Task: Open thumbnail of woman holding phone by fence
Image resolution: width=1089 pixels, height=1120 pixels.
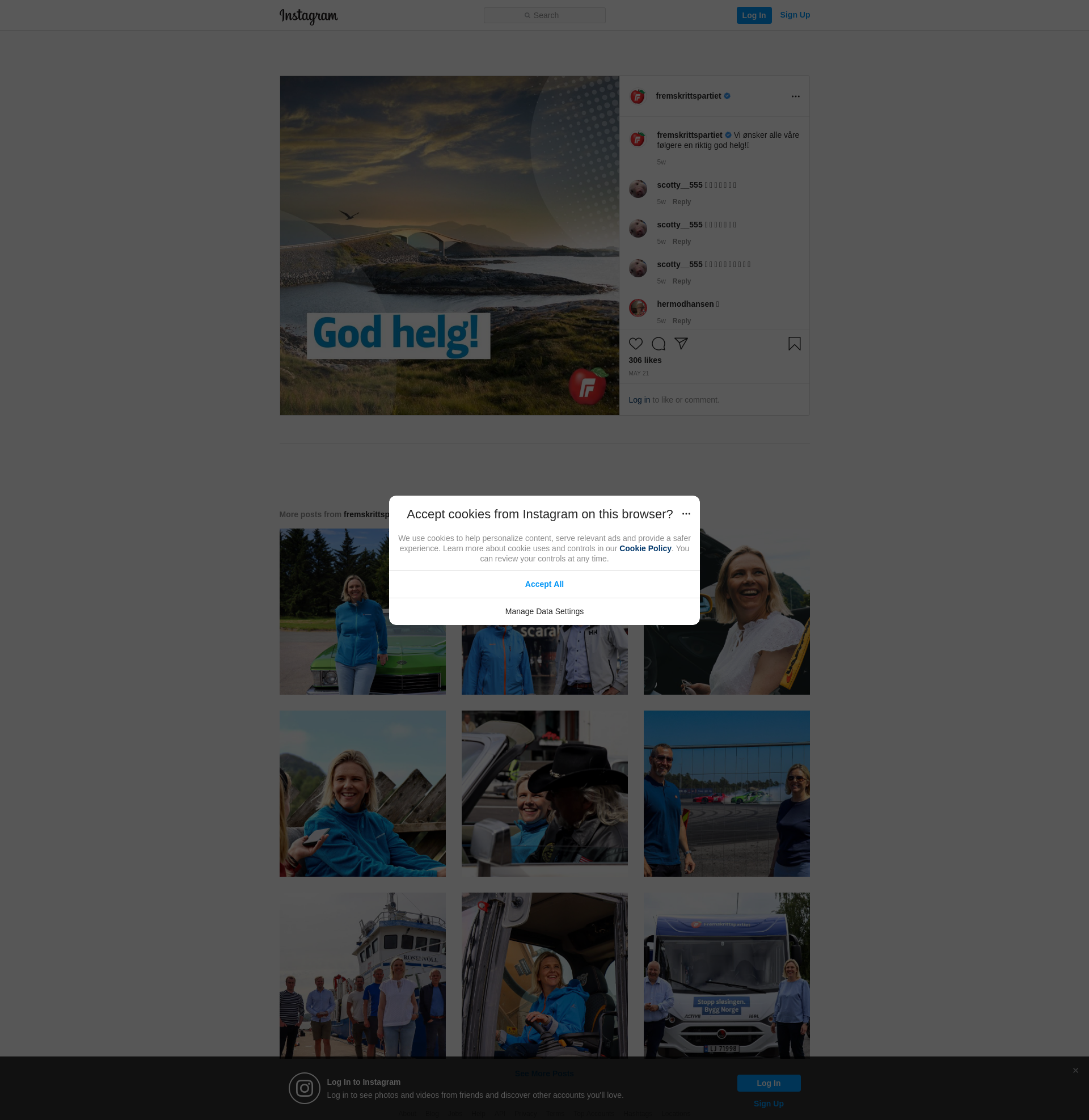Action: tap(362, 793)
